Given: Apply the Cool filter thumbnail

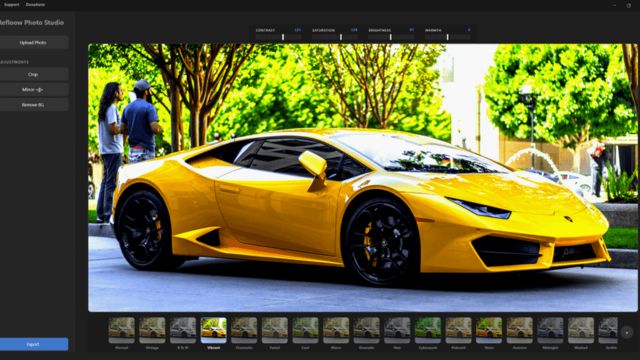Looking at the screenshot, I should pyautogui.click(x=305, y=330).
